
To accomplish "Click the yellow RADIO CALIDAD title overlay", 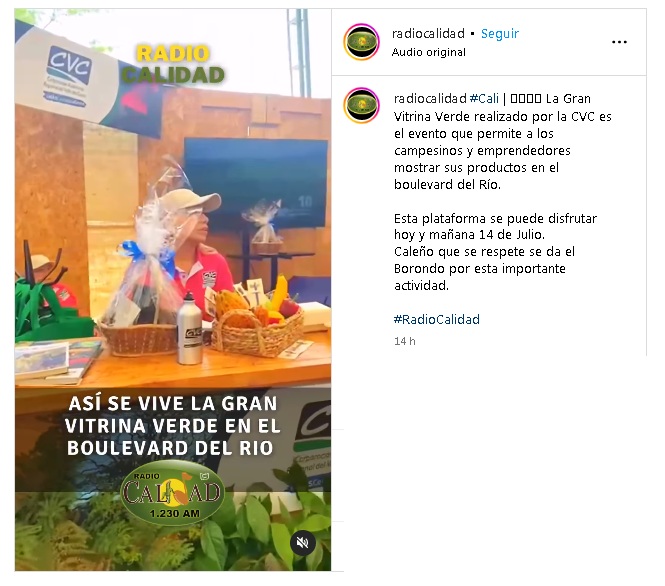I will (173, 64).
